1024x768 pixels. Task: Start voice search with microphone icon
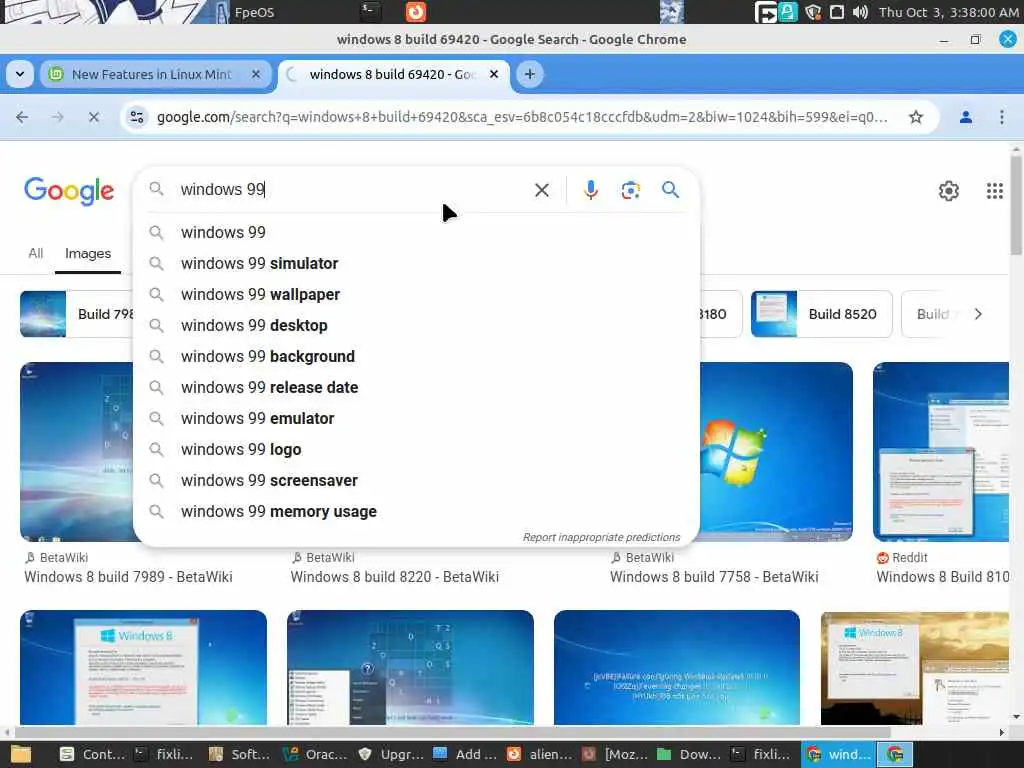point(590,190)
